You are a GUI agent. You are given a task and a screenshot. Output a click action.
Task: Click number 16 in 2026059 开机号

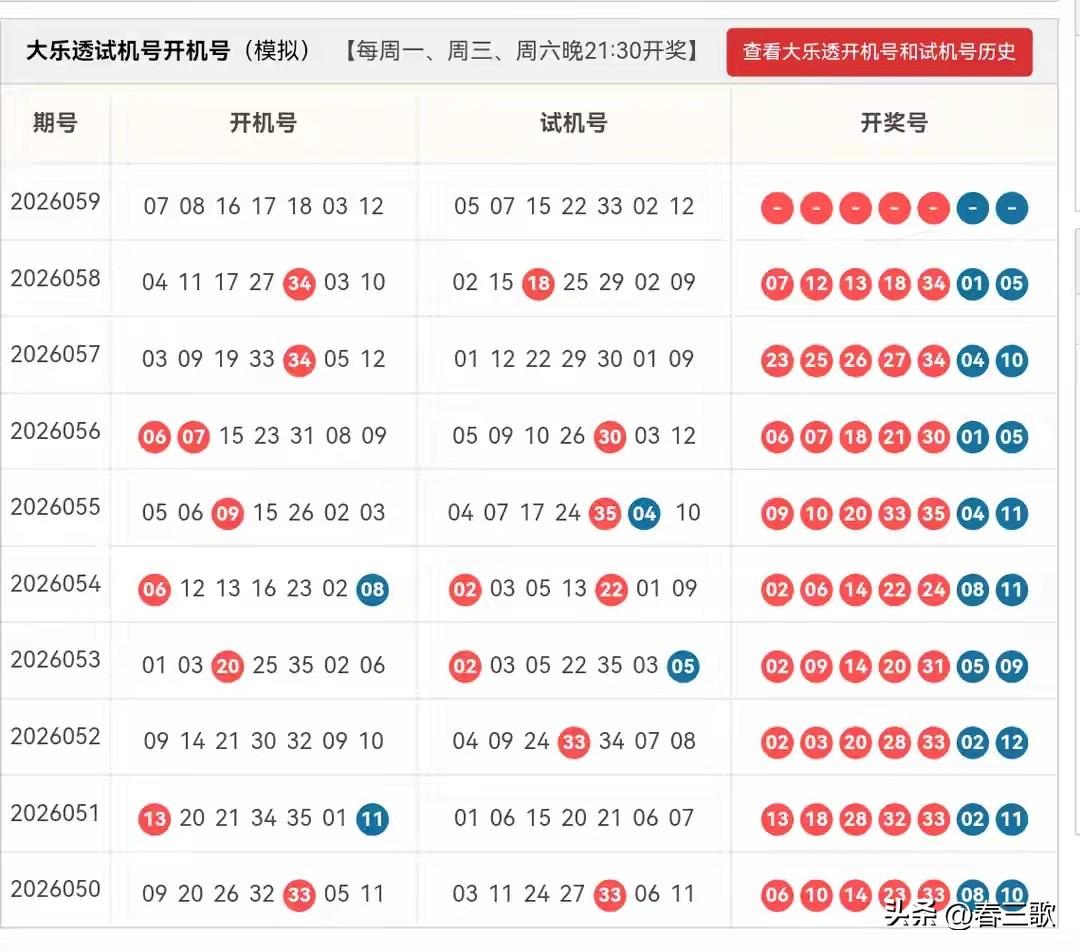click(228, 206)
